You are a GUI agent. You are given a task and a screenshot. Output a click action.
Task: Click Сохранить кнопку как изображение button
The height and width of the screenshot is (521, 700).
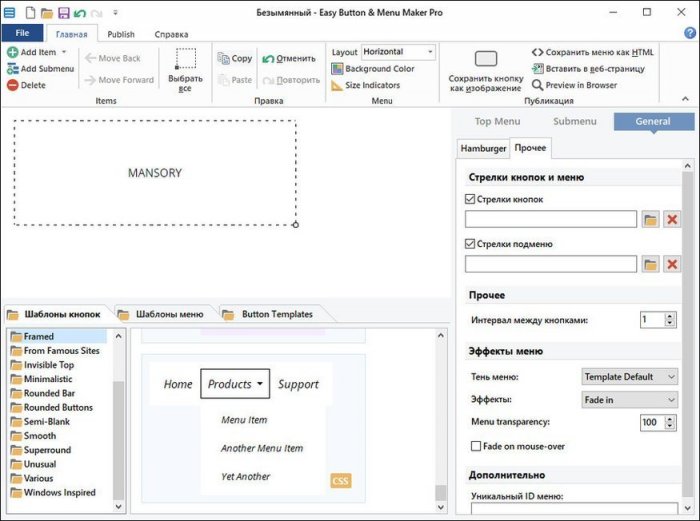[x=486, y=70]
